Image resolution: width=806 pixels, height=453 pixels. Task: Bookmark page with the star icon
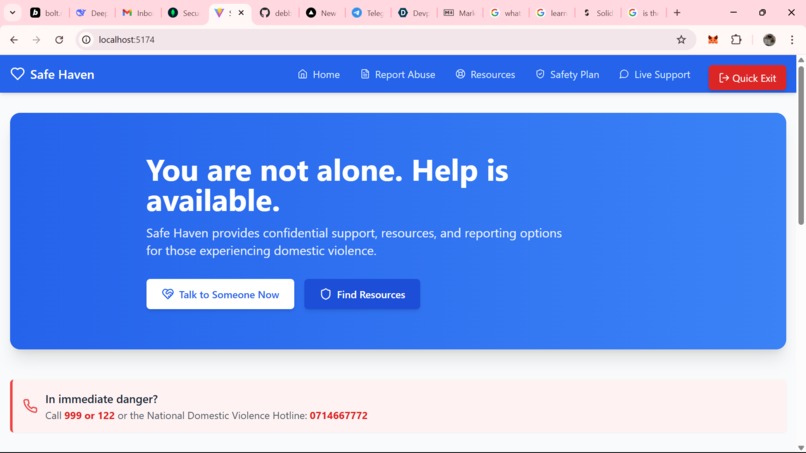click(681, 40)
